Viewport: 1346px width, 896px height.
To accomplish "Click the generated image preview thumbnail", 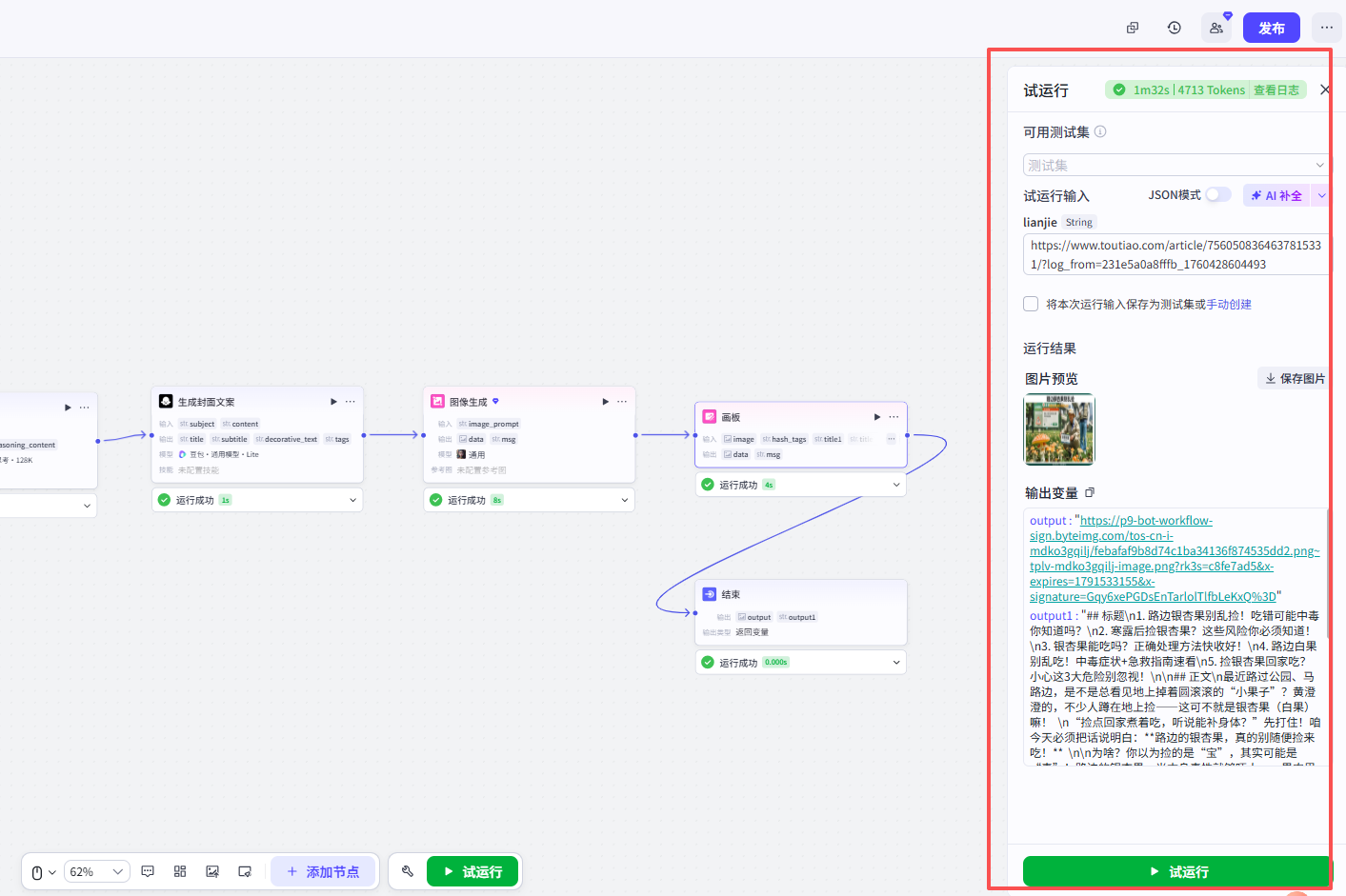I will point(1059,429).
